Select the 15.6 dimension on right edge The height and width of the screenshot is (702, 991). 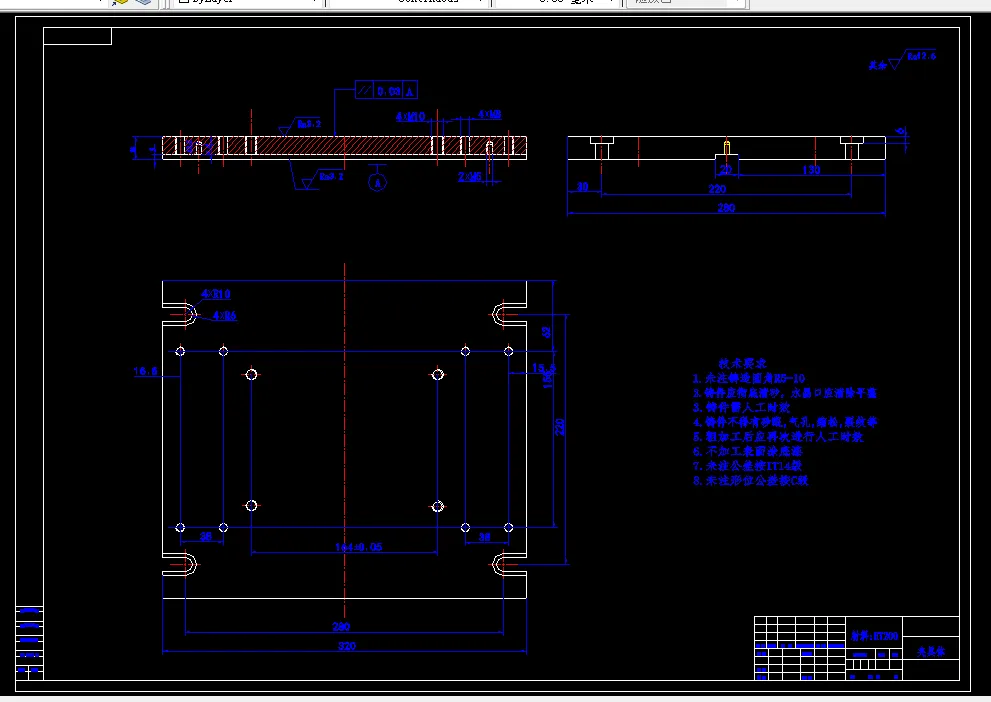click(x=544, y=368)
